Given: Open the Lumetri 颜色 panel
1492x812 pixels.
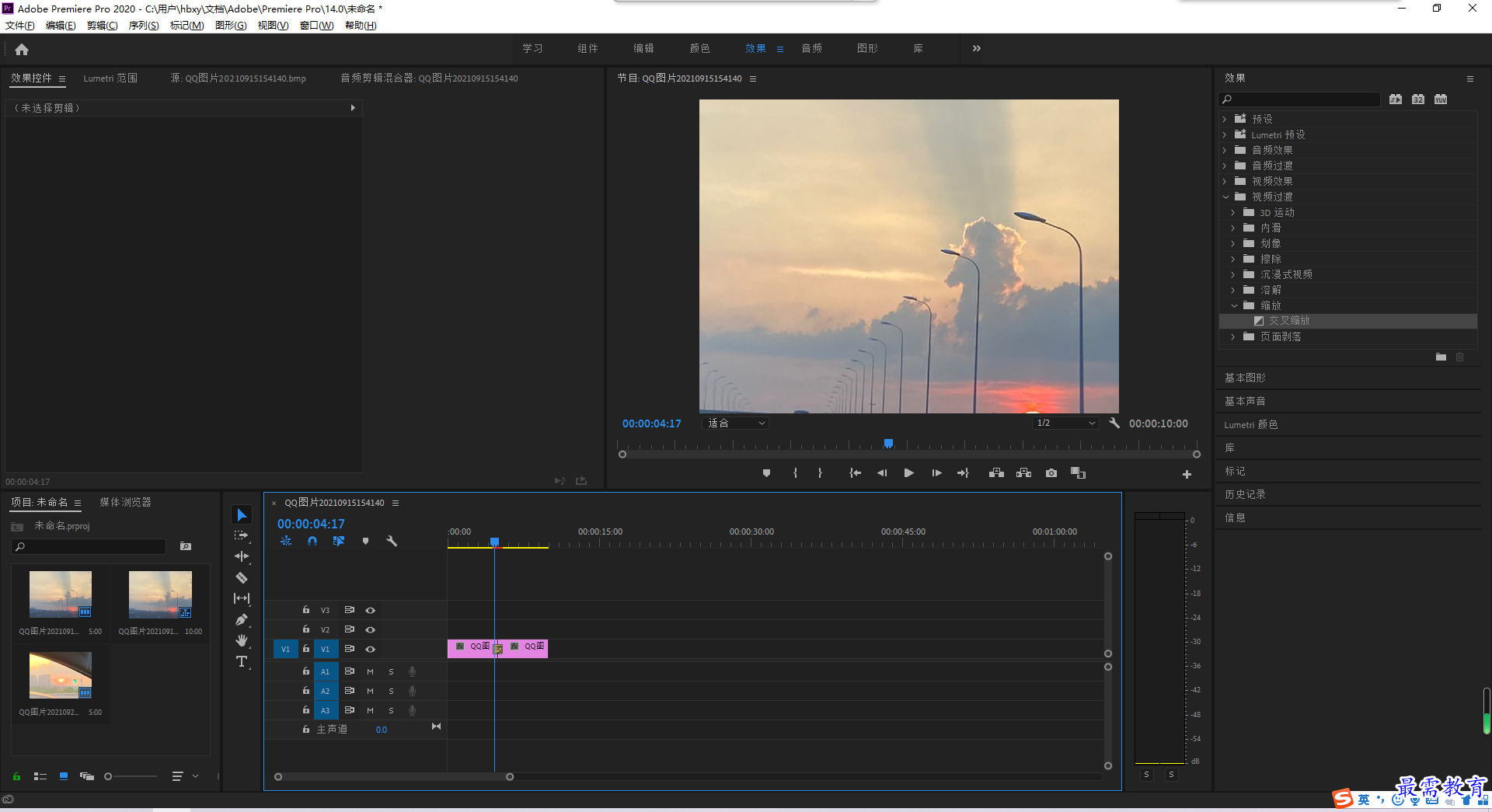Looking at the screenshot, I should coord(1250,424).
